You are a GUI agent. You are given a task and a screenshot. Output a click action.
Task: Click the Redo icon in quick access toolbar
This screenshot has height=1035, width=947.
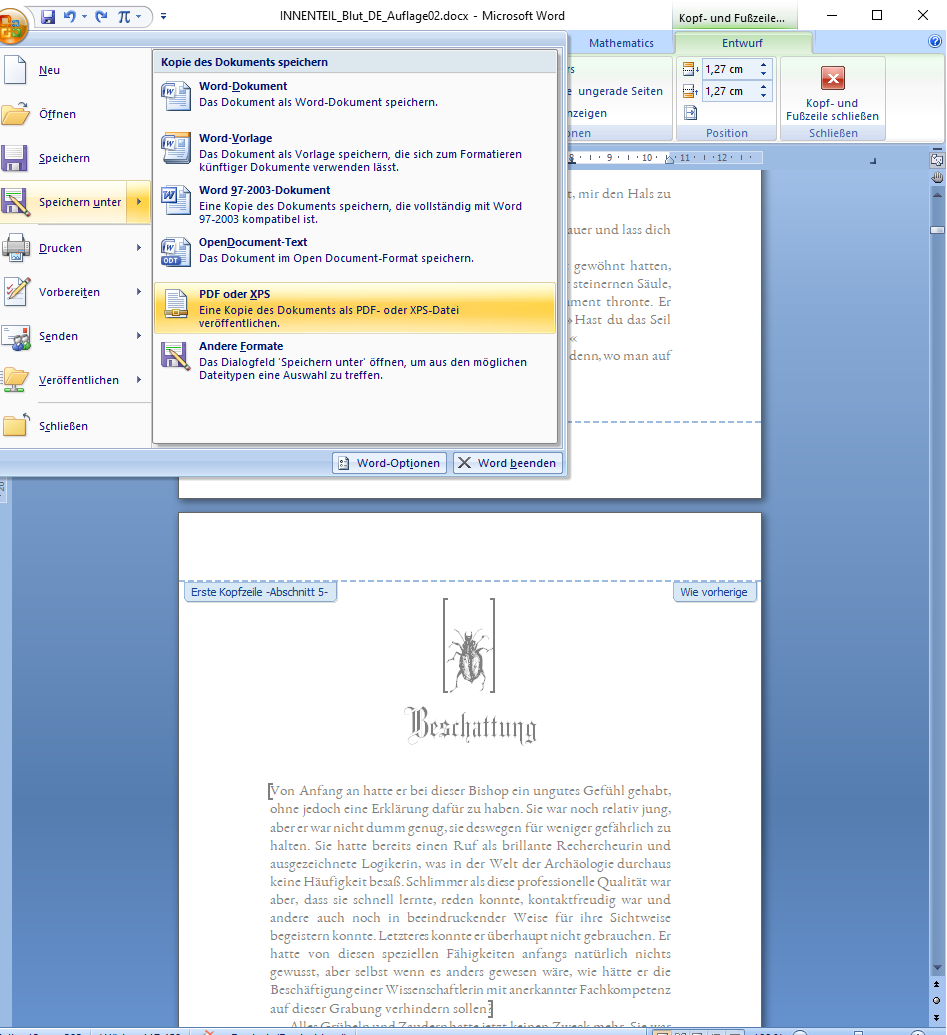pos(102,17)
